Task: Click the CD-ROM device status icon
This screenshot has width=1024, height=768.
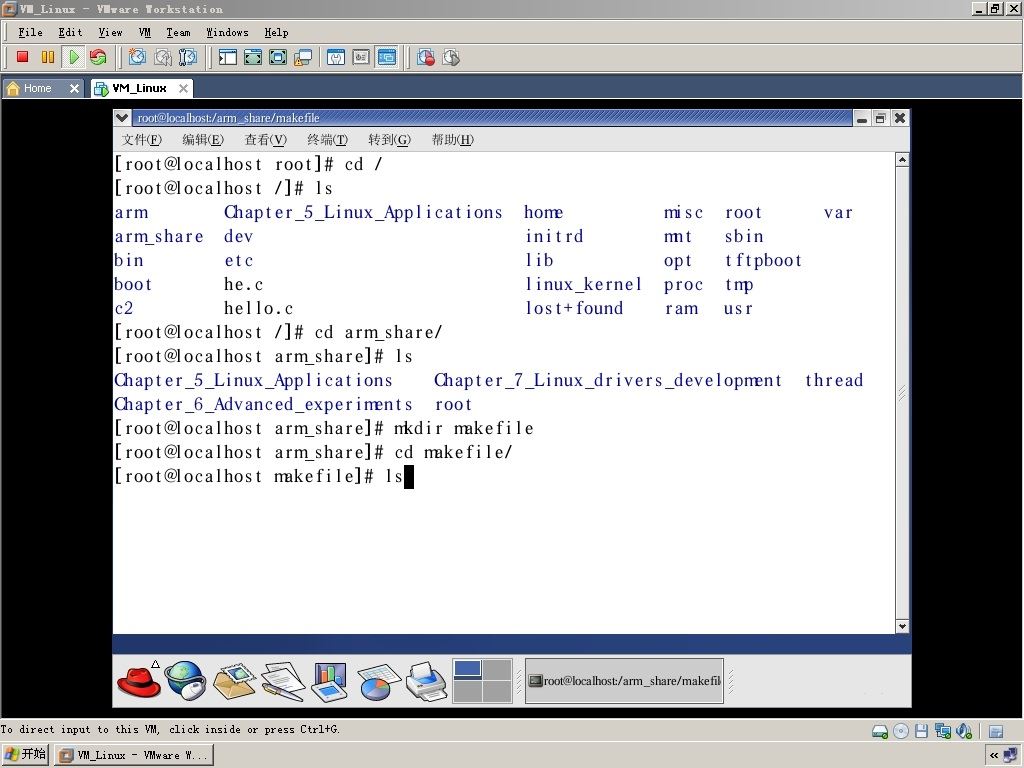Action: pos(901,731)
